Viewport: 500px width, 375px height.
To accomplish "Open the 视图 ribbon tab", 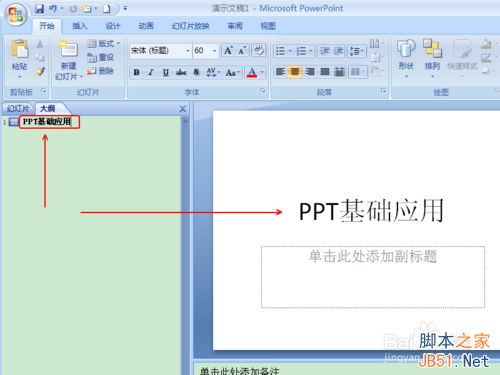I will tap(268, 26).
